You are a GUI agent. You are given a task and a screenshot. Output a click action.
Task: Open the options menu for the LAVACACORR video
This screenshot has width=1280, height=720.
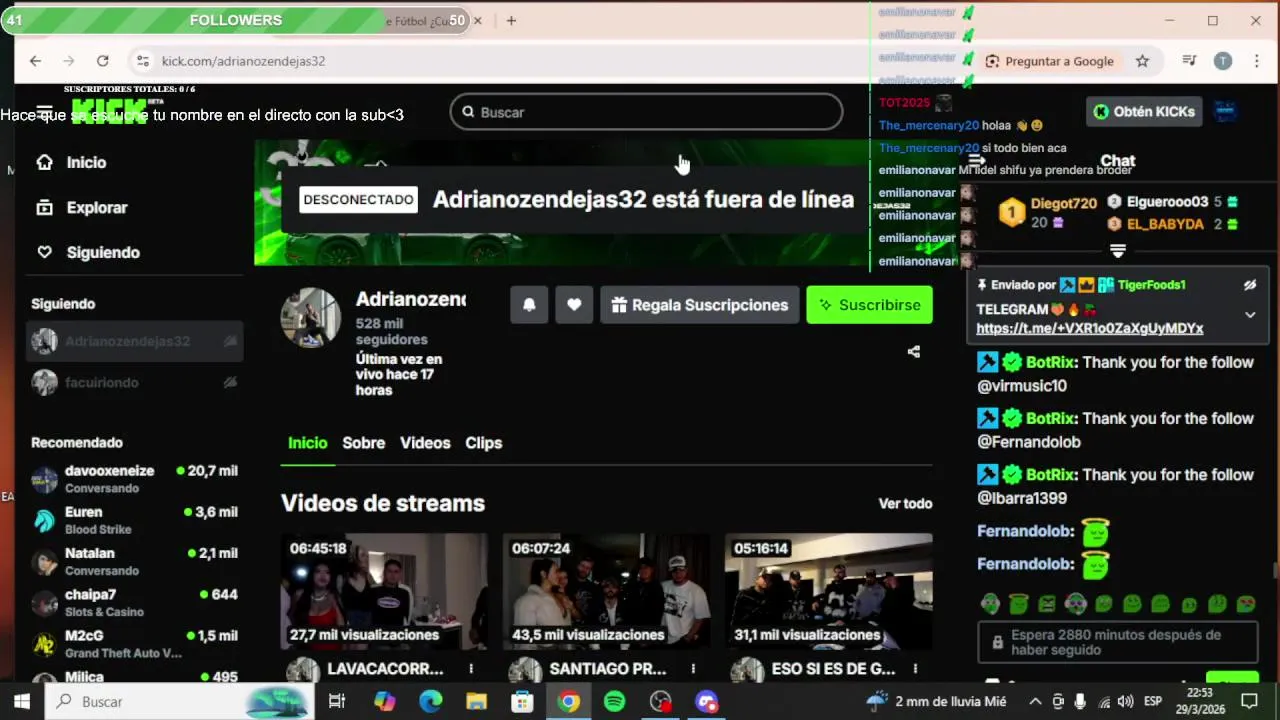coord(471,669)
